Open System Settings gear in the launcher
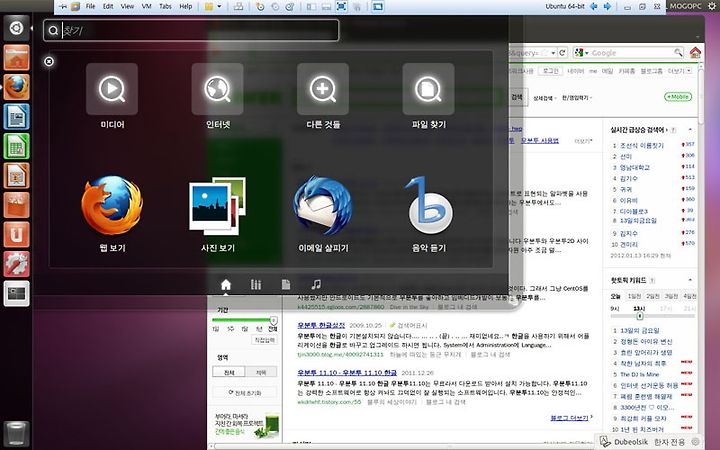The height and width of the screenshot is (450, 720). pyautogui.click(x=17, y=264)
